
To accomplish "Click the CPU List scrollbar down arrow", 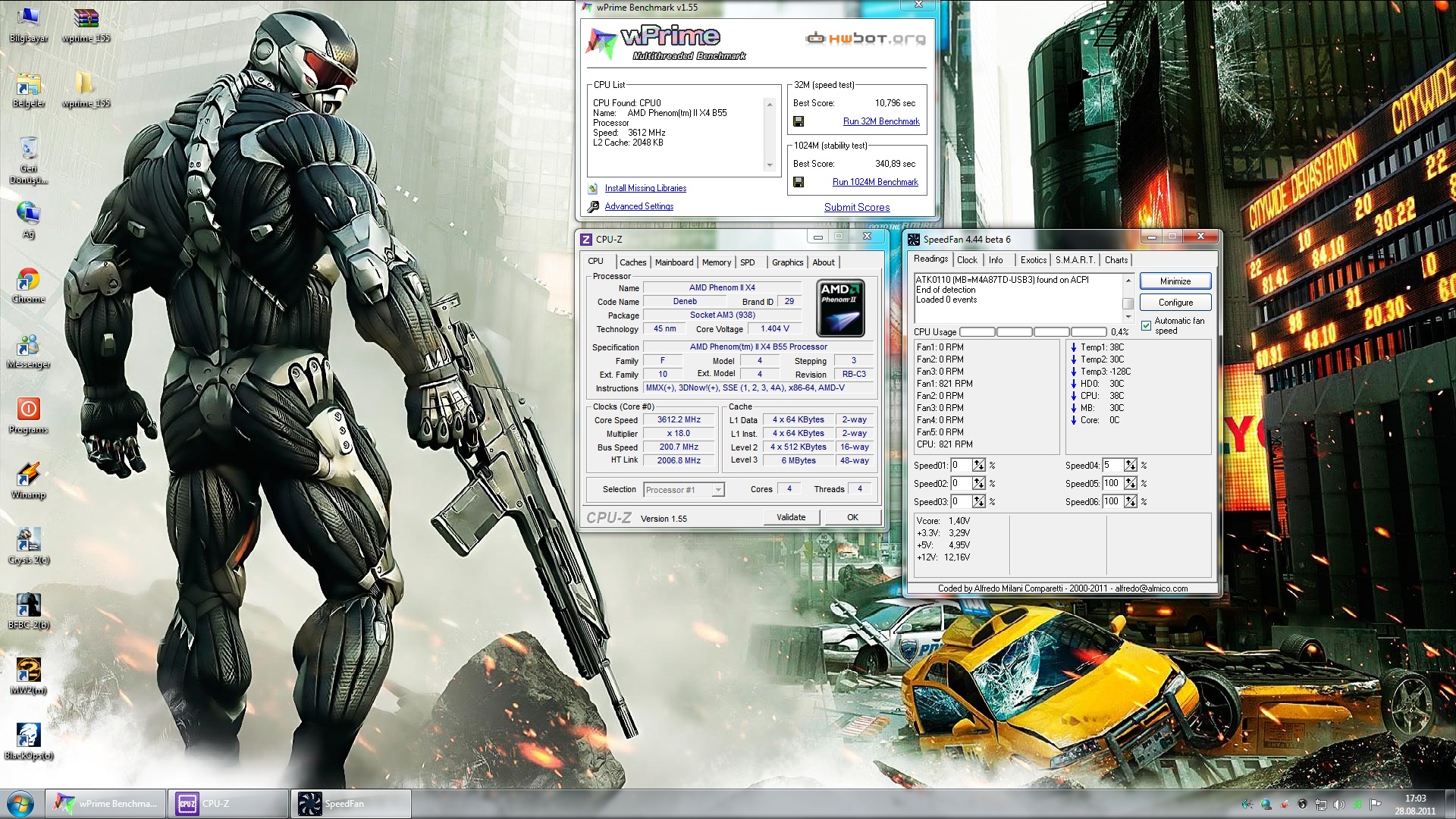I will coord(770,165).
